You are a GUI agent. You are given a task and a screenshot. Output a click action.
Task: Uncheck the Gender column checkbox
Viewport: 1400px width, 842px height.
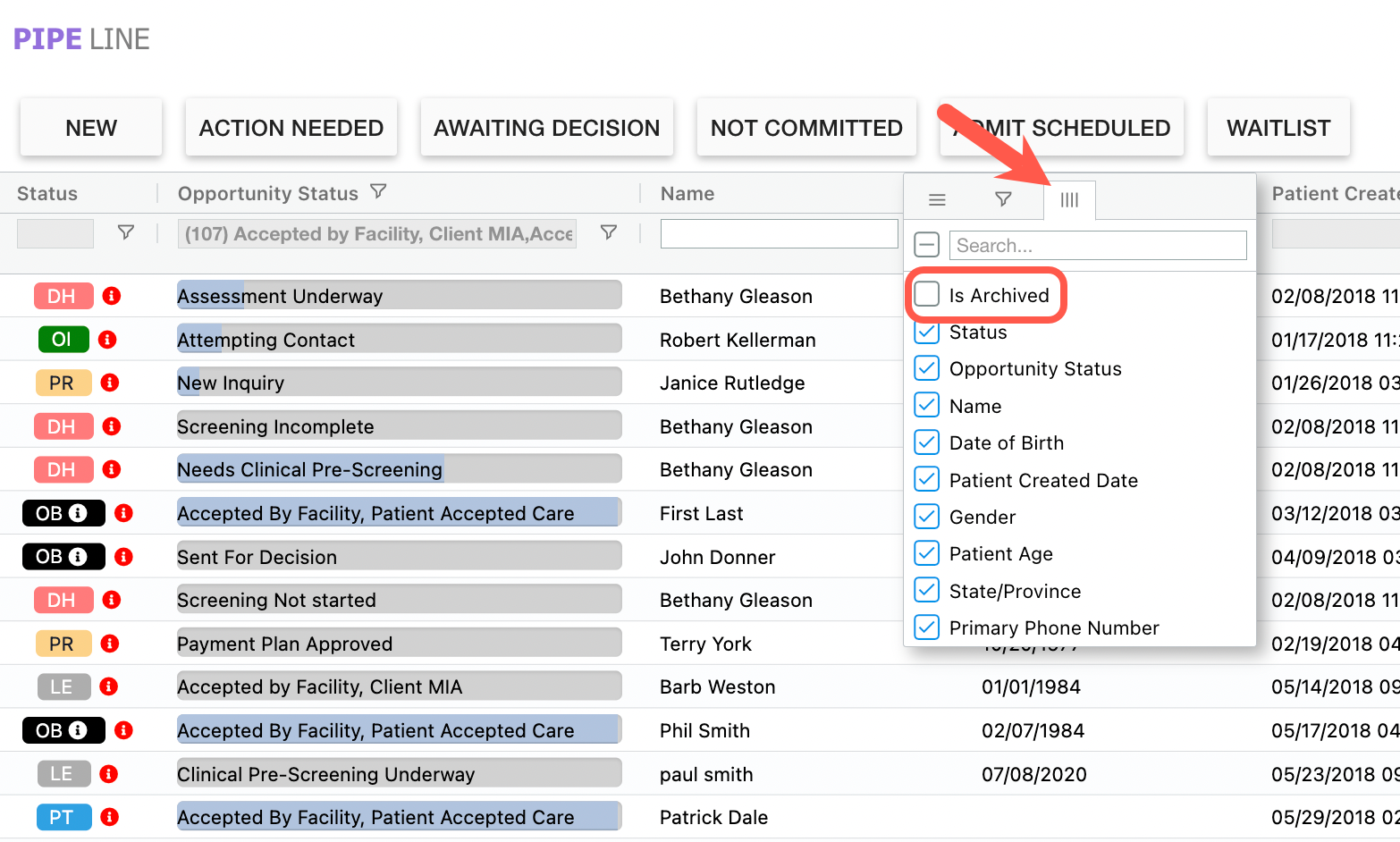tap(927, 517)
